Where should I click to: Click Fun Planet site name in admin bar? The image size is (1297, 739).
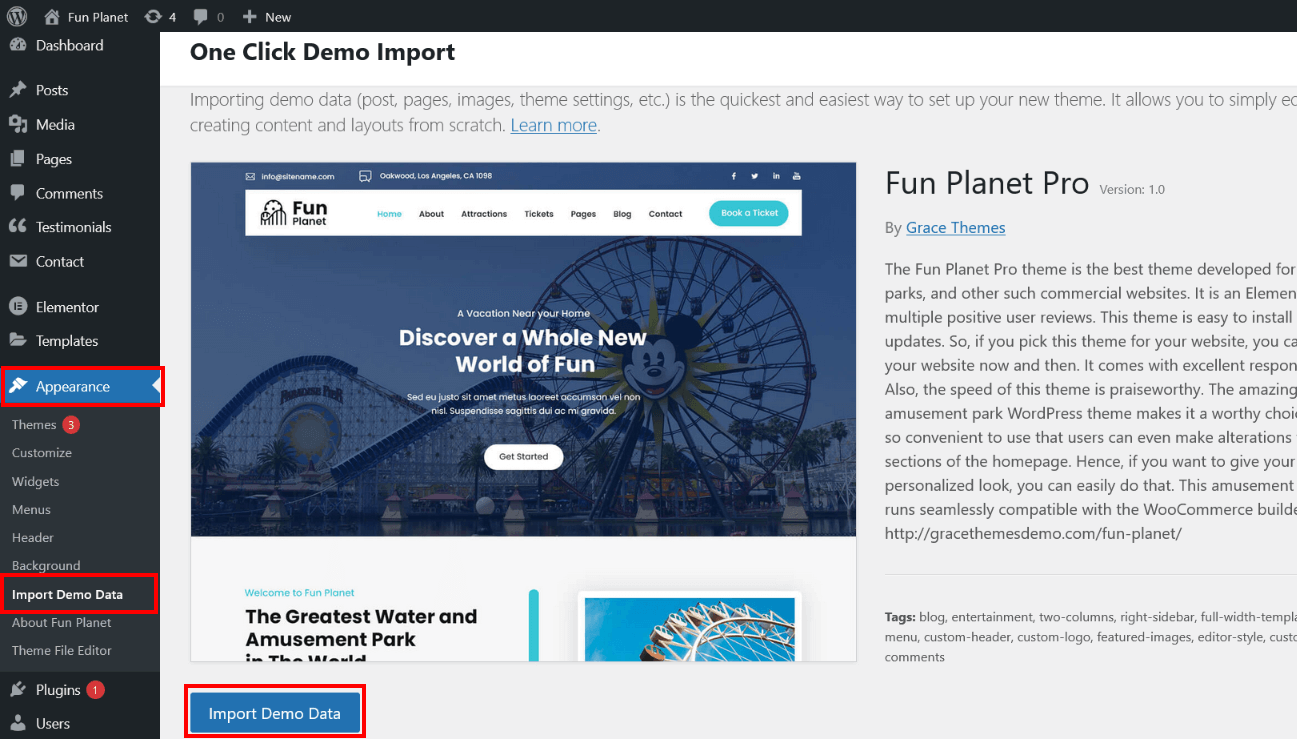(x=98, y=17)
